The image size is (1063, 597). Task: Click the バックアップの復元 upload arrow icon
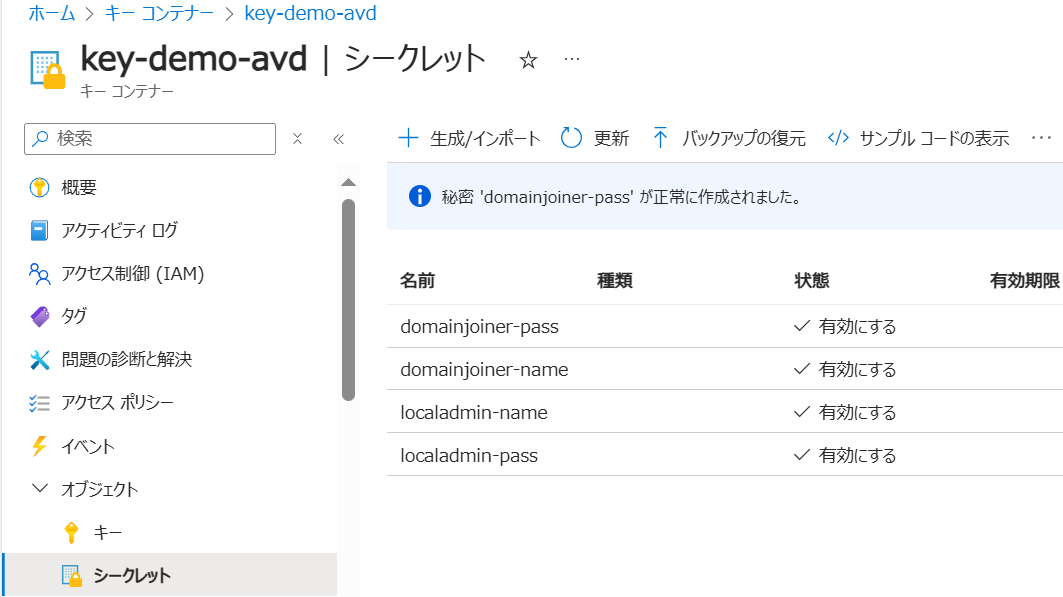660,138
